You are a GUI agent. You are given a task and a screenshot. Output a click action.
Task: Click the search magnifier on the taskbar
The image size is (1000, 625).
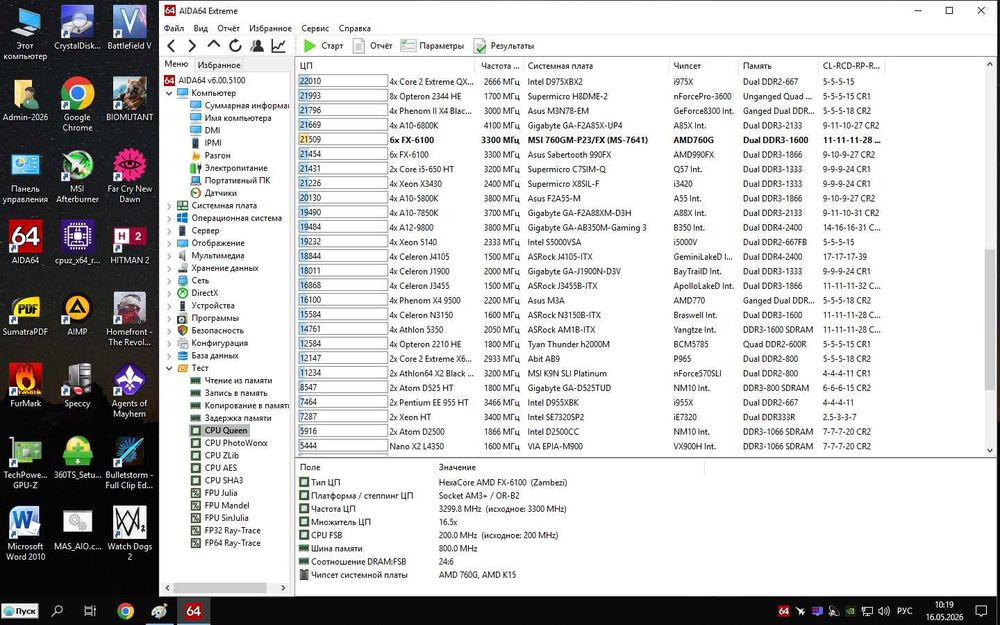click(x=57, y=611)
